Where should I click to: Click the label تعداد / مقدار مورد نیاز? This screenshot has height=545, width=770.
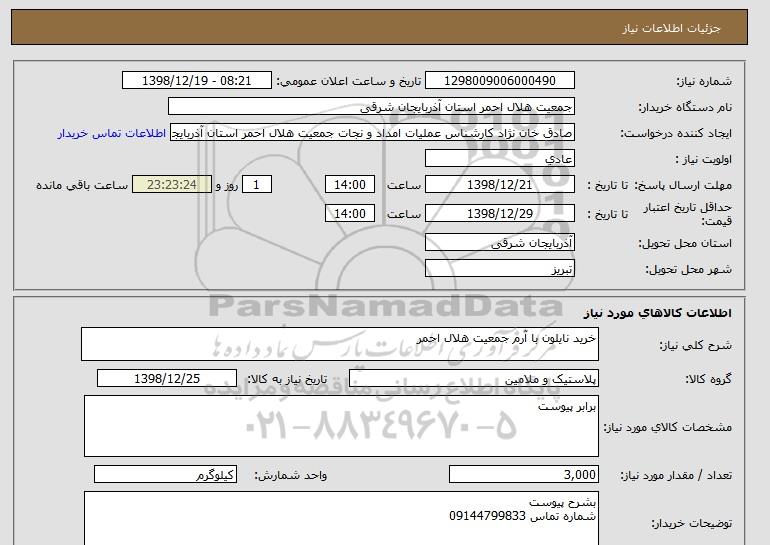pyautogui.click(x=676, y=475)
